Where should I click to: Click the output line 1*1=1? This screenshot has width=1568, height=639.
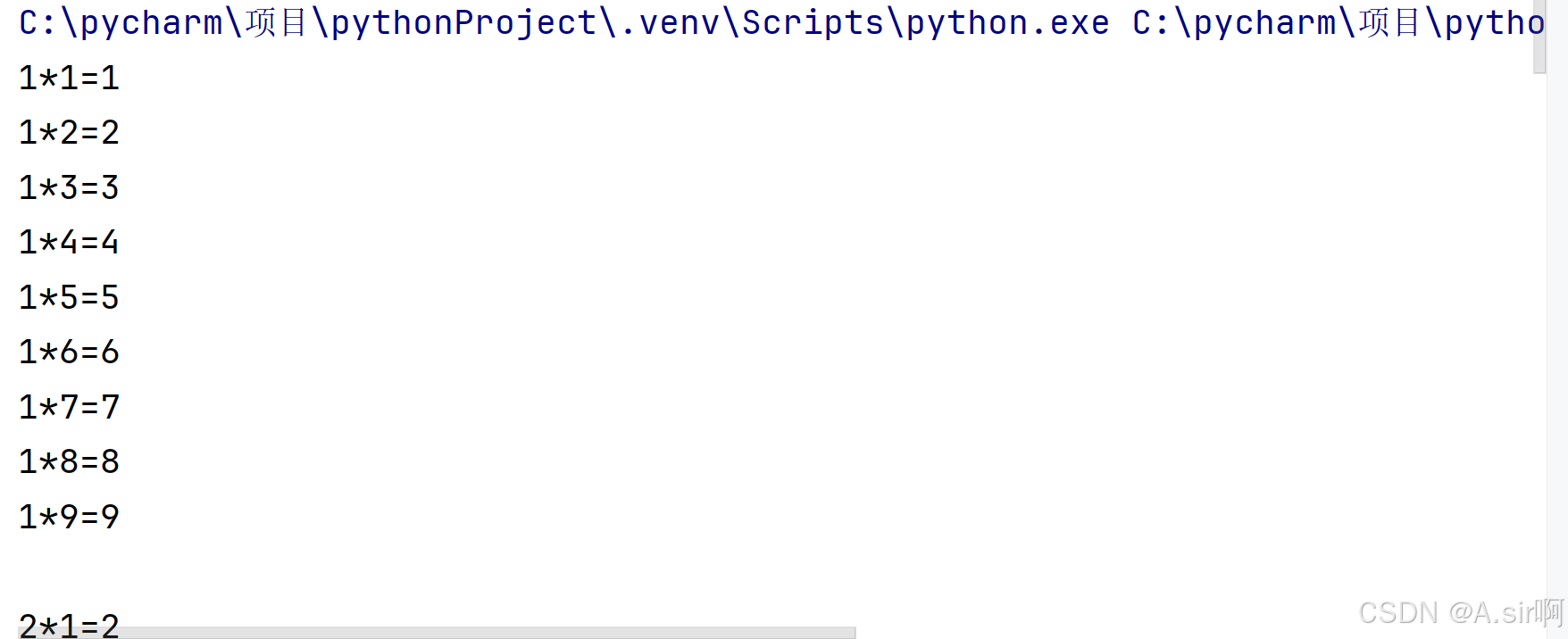pos(69,79)
